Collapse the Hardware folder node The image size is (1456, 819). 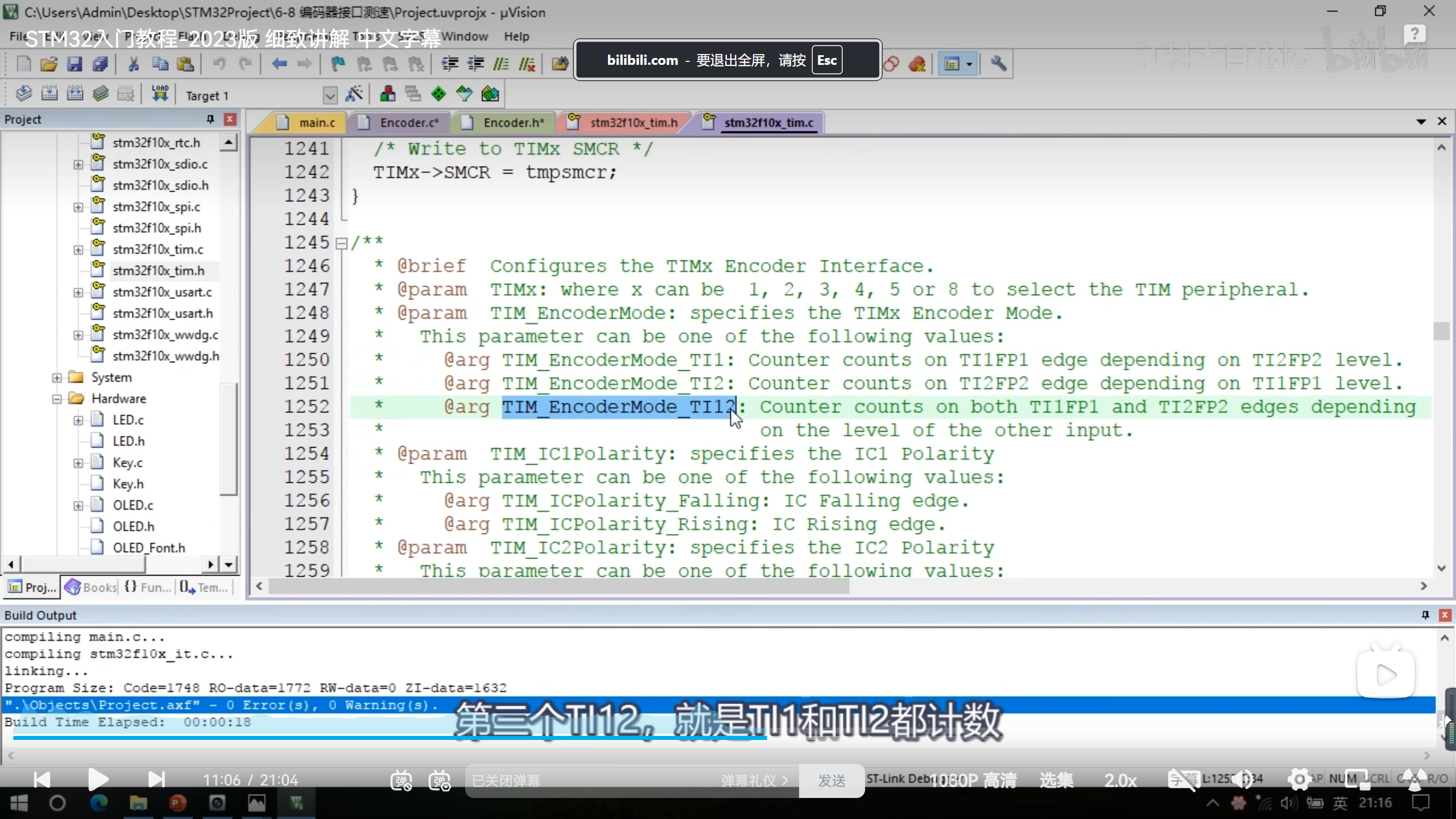coord(57,399)
